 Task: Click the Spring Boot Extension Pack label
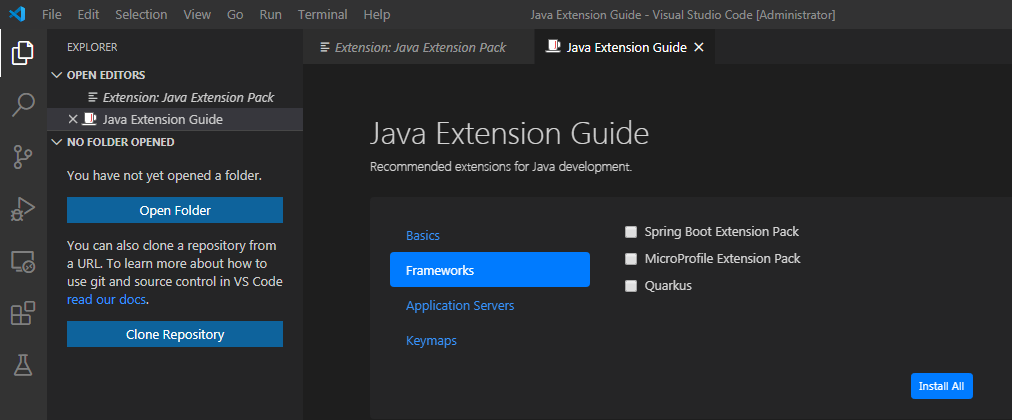[722, 232]
